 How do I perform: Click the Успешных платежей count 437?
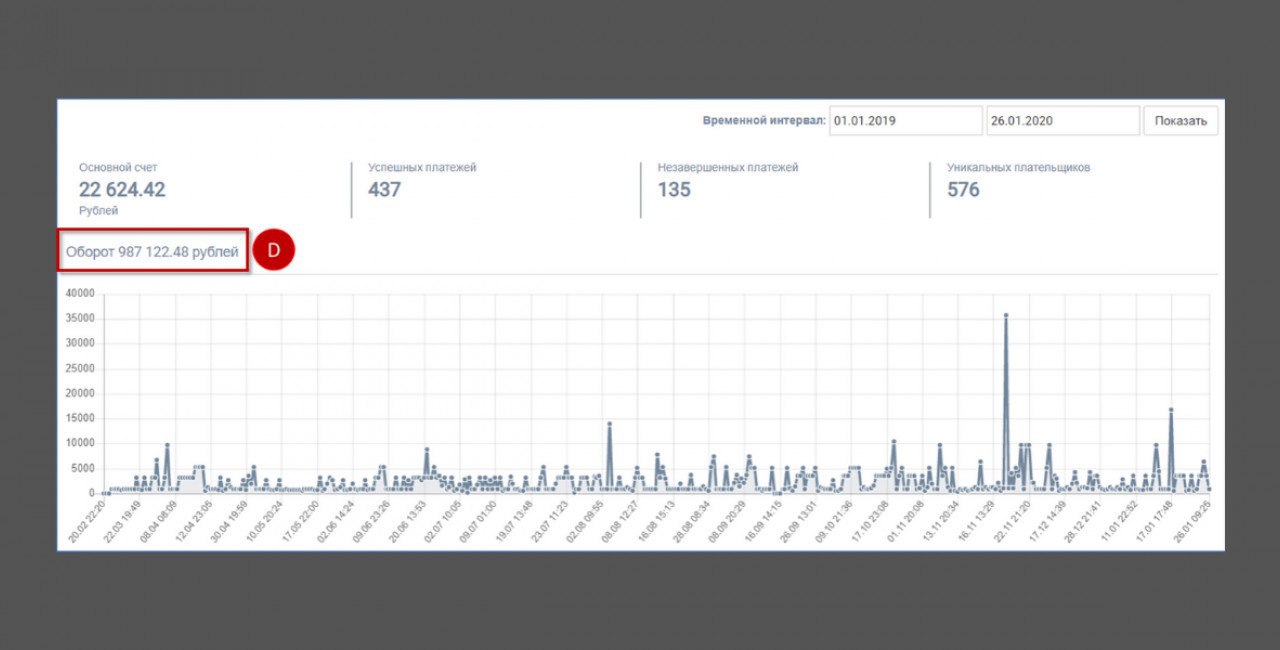[x=384, y=189]
